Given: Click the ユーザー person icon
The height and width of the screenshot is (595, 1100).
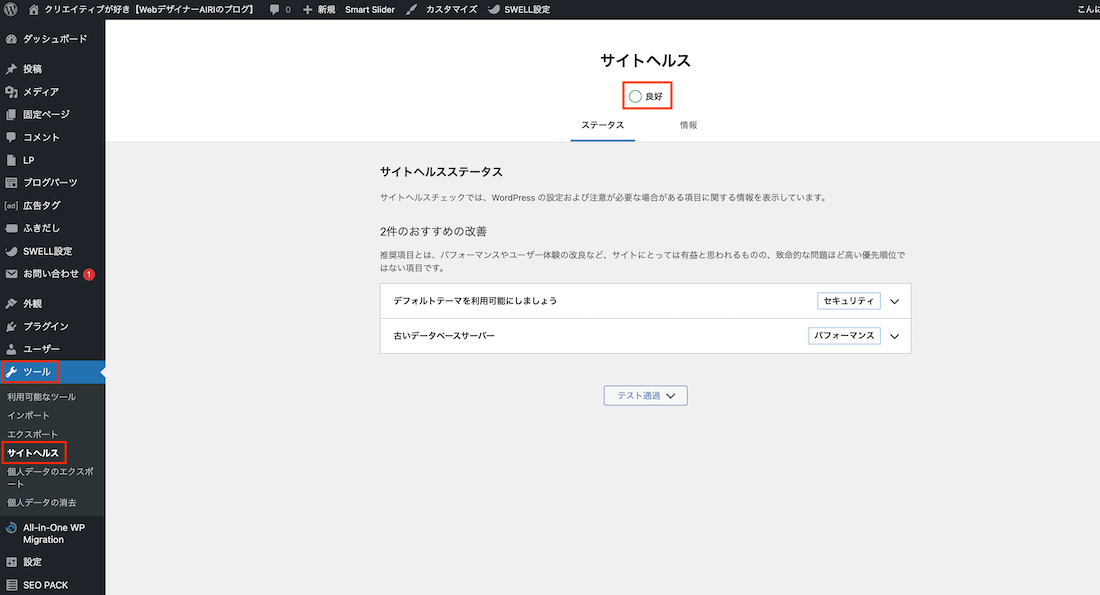Looking at the screenshot, I should click(x=11, y=349).
